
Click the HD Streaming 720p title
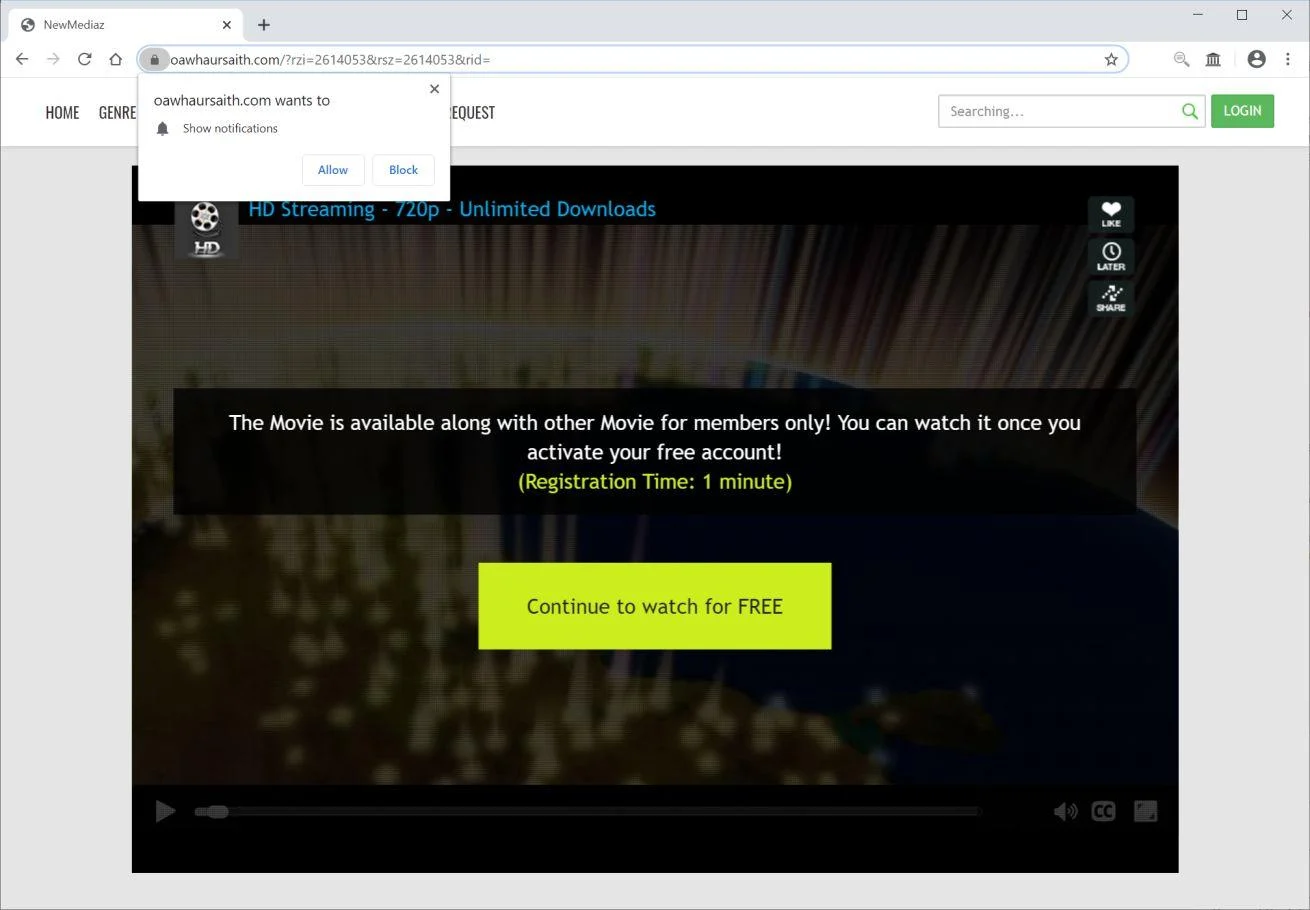[x=452, y=209]
